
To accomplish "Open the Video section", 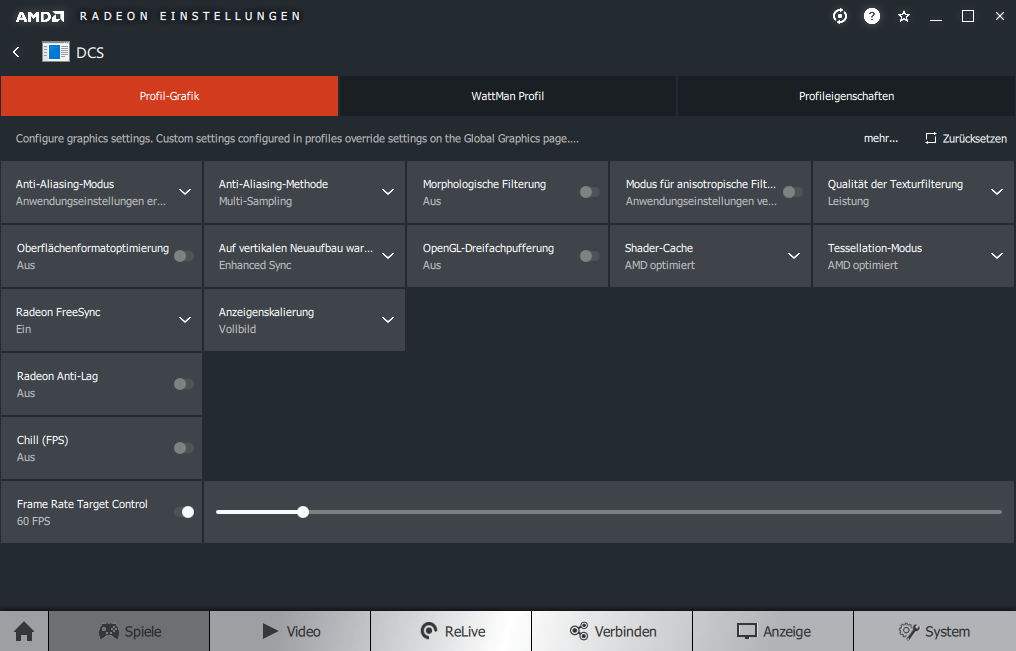I will point(290,631).
